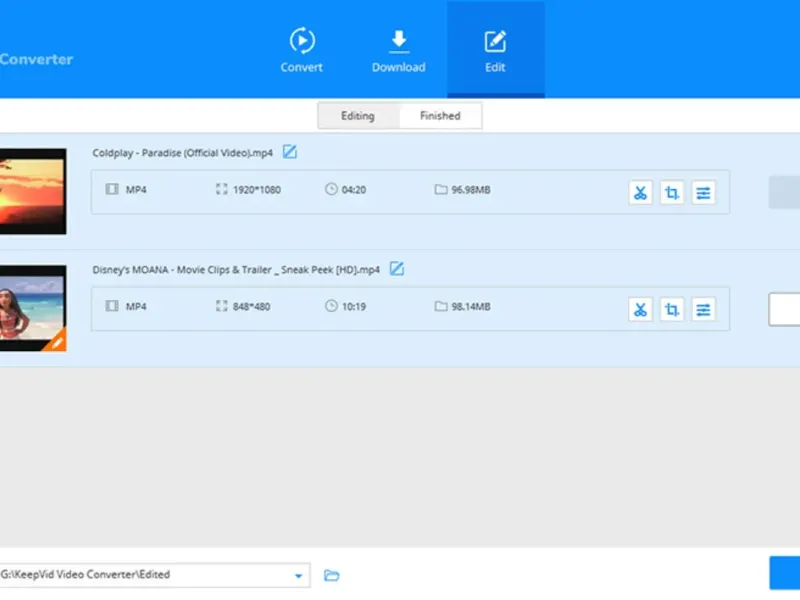The width and height of the screenshot is (800, 600).
Task: Click the 96.98MB file size
Action: click(x=470, y=190)
